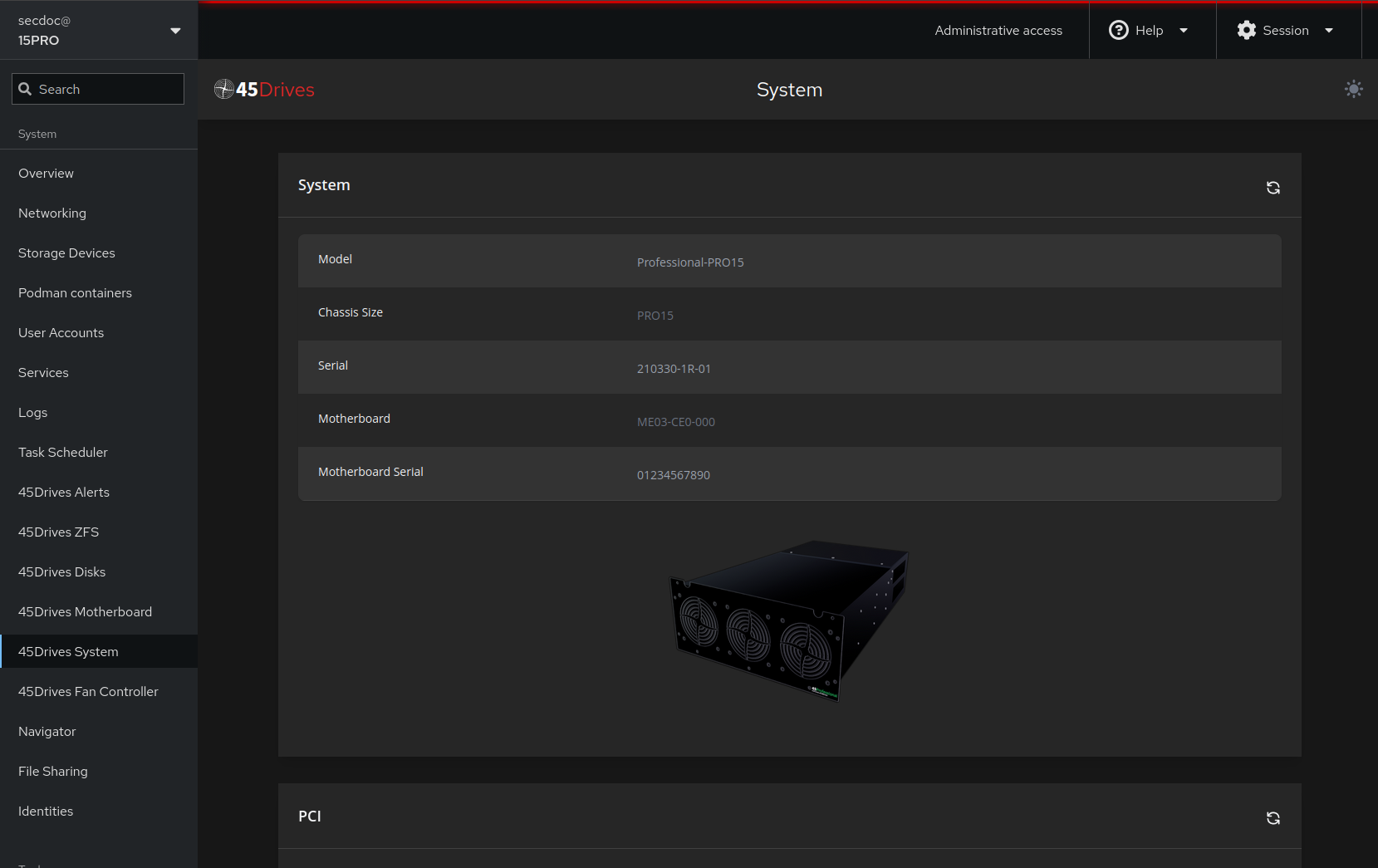Viewport: 1378px width, 868px height.
Task: Open Storage Devices page
Action: tap(99, 253)
